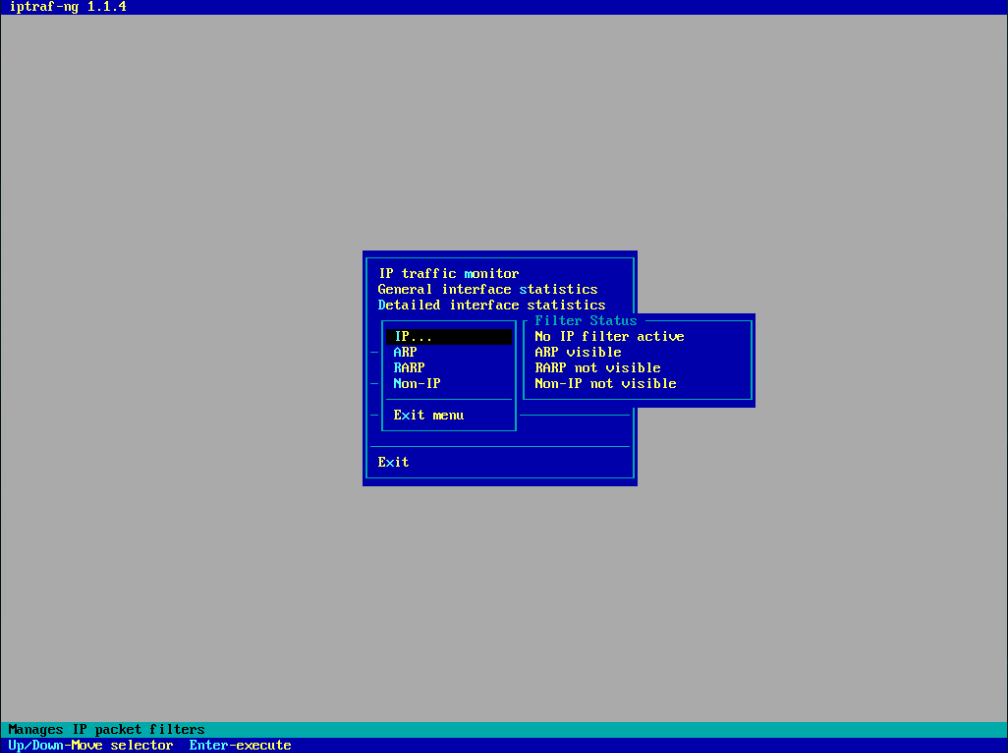Viewport: 1008px width, 753px height.
Task: Toggle ARP packet filter in submenu list
Action: (405, 352)
